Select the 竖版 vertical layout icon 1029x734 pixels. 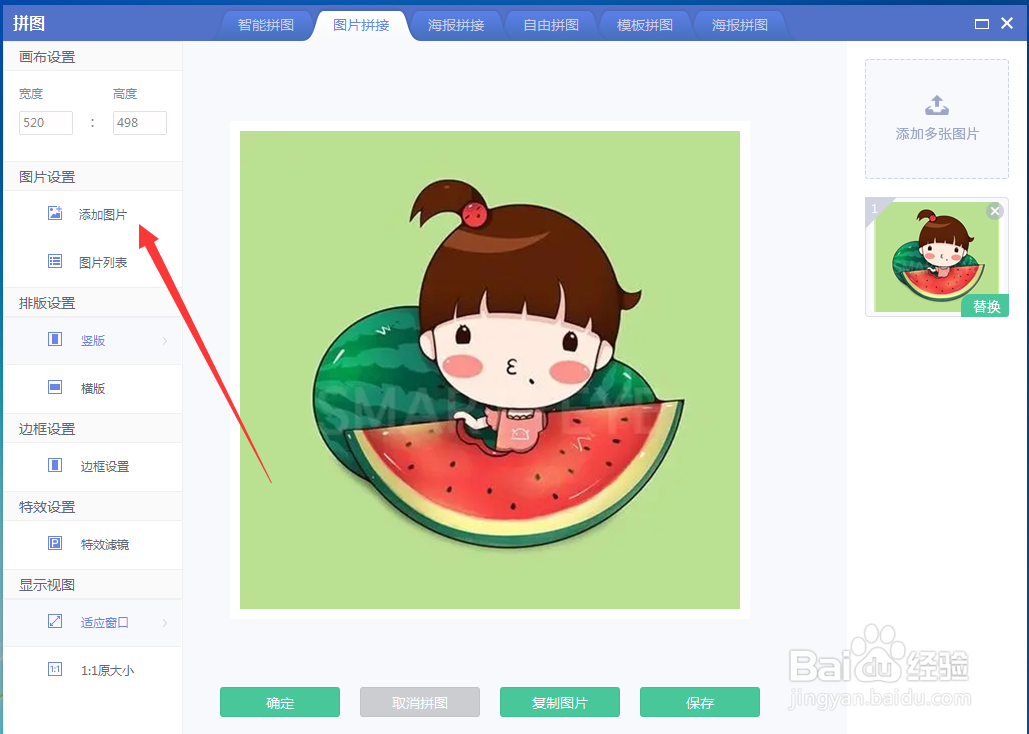[55, 339]
